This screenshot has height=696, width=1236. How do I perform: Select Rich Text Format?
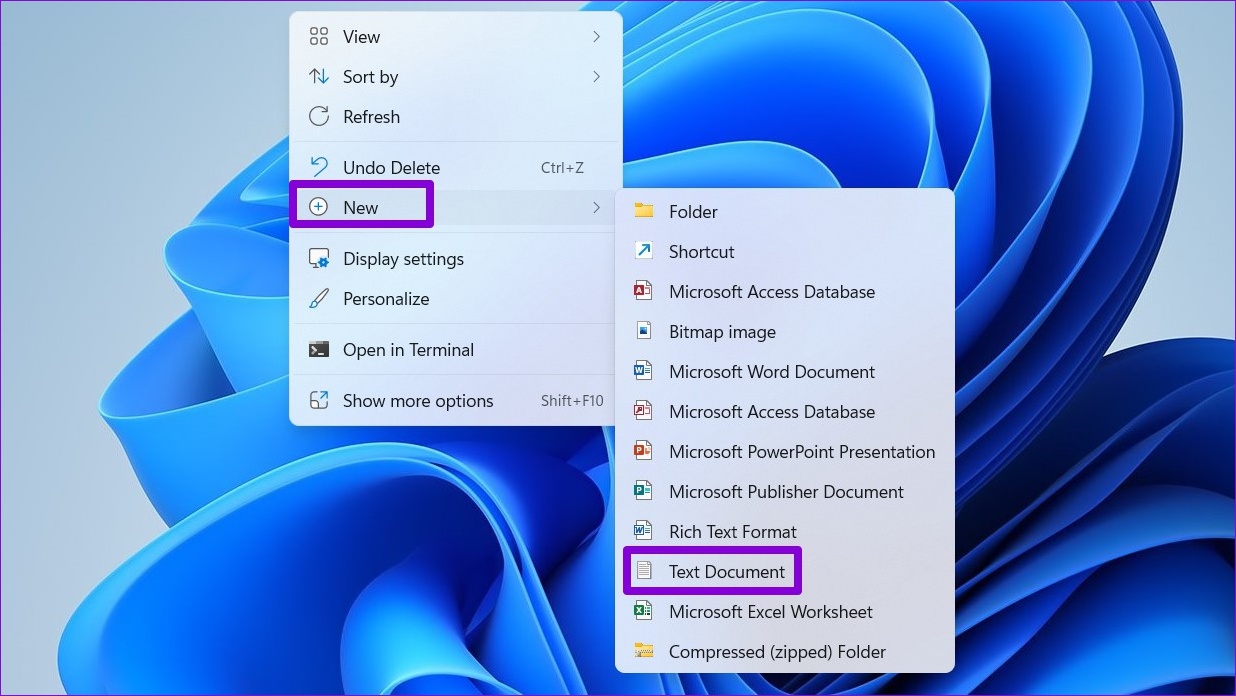(785, 532)
